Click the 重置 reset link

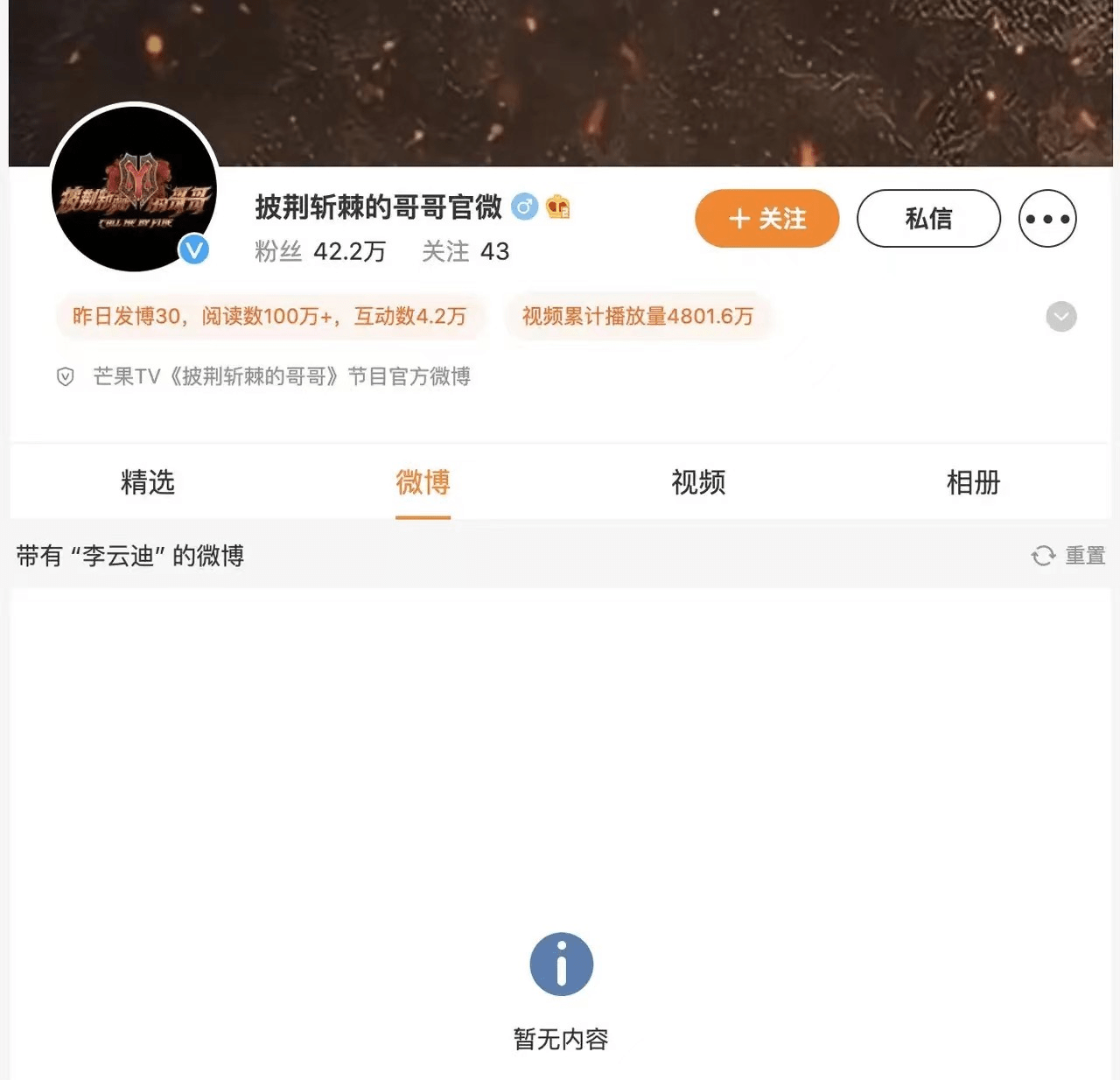click(x=1085, y=556)
